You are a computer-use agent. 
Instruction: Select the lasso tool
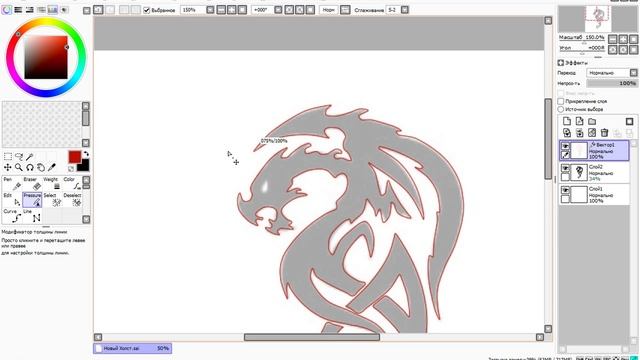tap(19, 157)
